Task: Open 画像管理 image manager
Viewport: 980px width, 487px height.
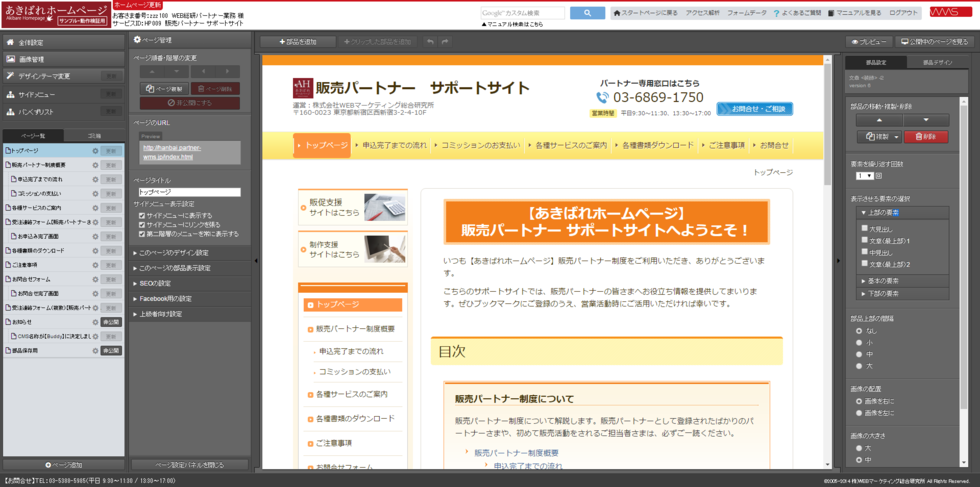Action: click(31, 60)
